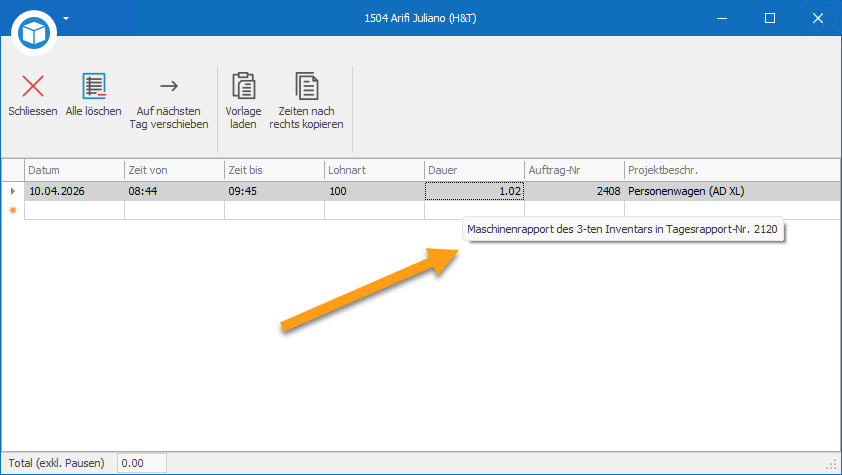Screen dimensions: 842x475
Task: Sort by the Datum column header
Action: click(x=74, y=170)
